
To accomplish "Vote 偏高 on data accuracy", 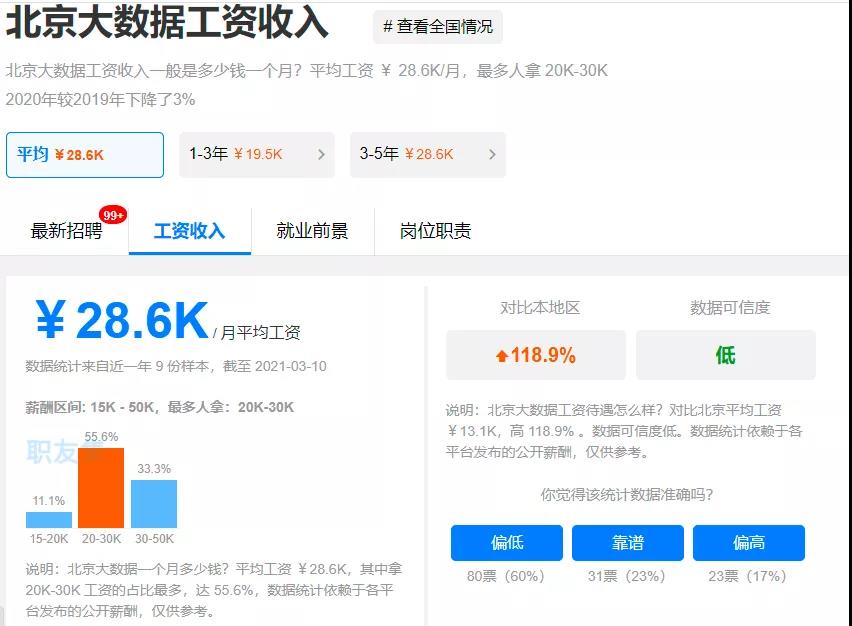I will click(x=748, y=543).
